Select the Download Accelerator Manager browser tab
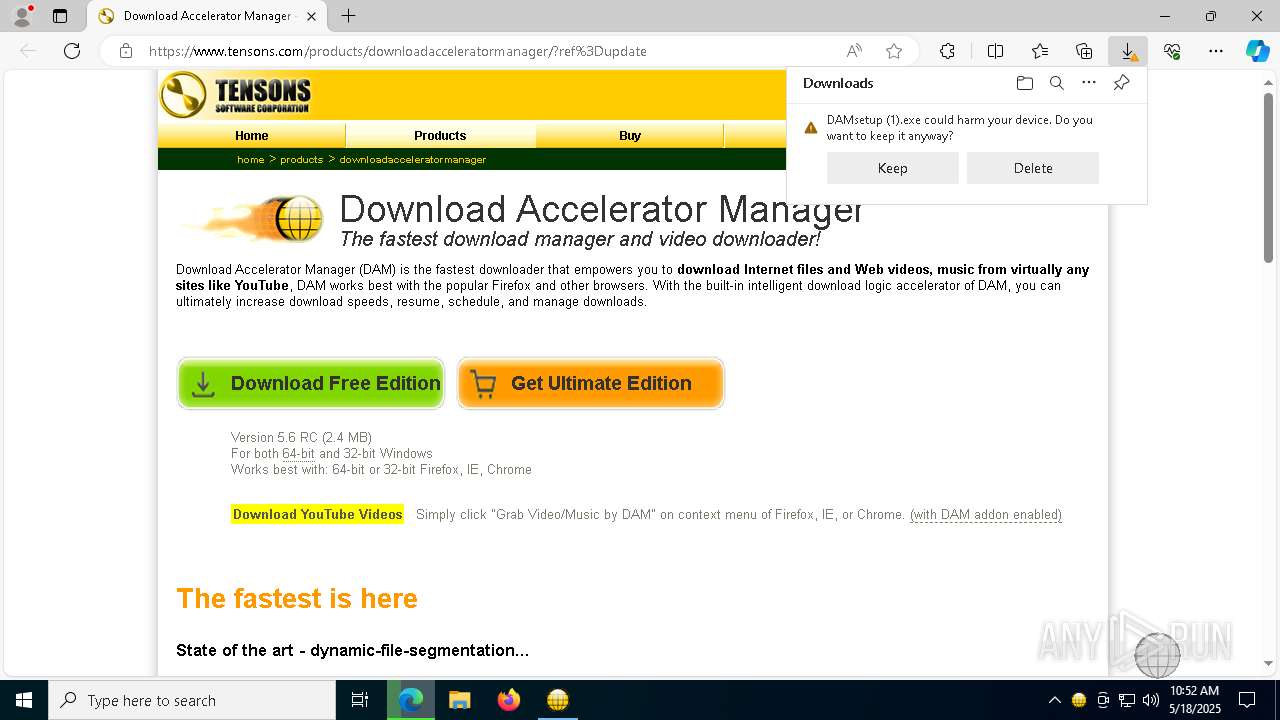This screenshot has height=720, width=1280. 207,16
